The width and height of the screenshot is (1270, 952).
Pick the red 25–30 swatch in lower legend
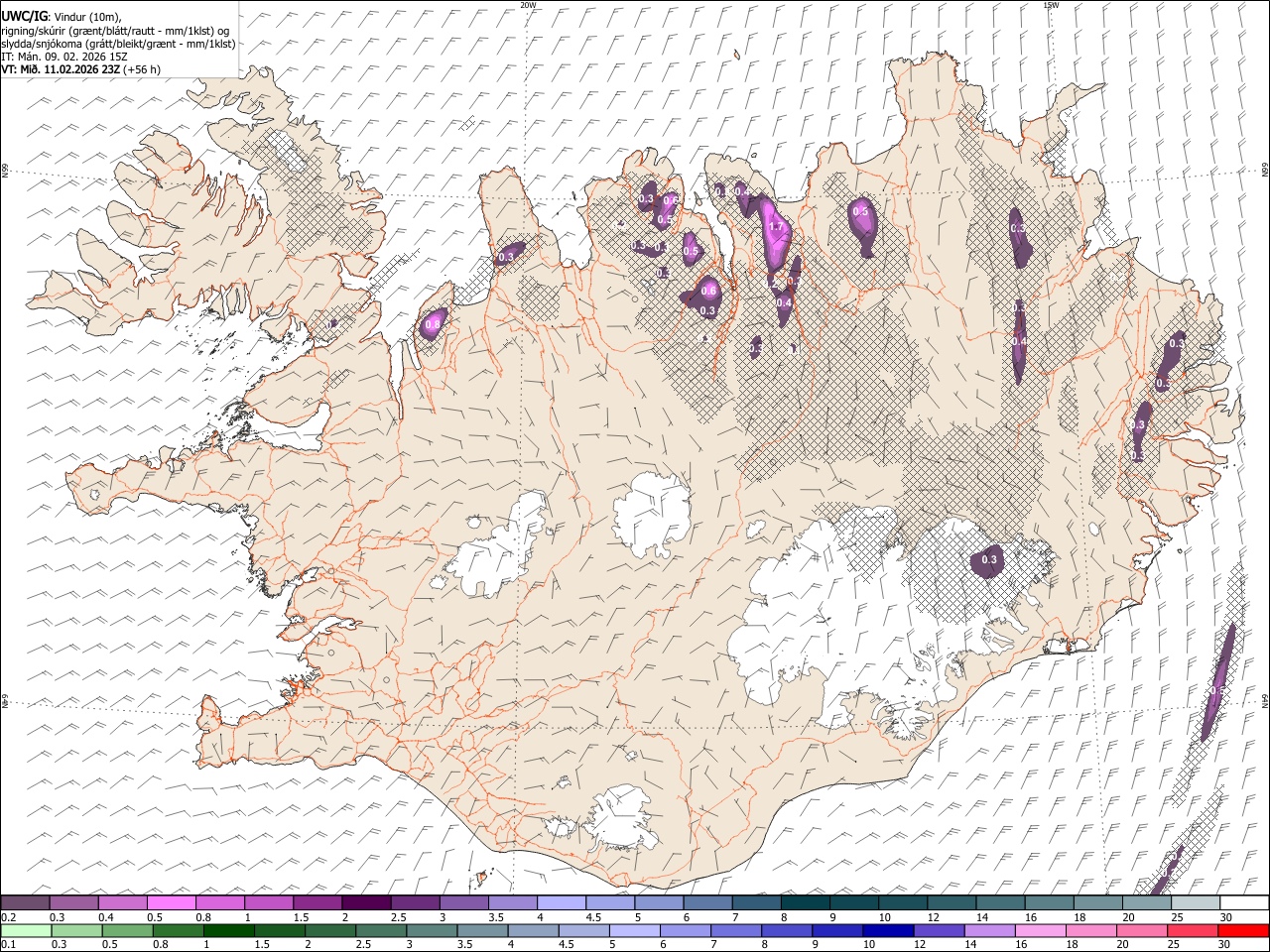tap(1194, 930)
